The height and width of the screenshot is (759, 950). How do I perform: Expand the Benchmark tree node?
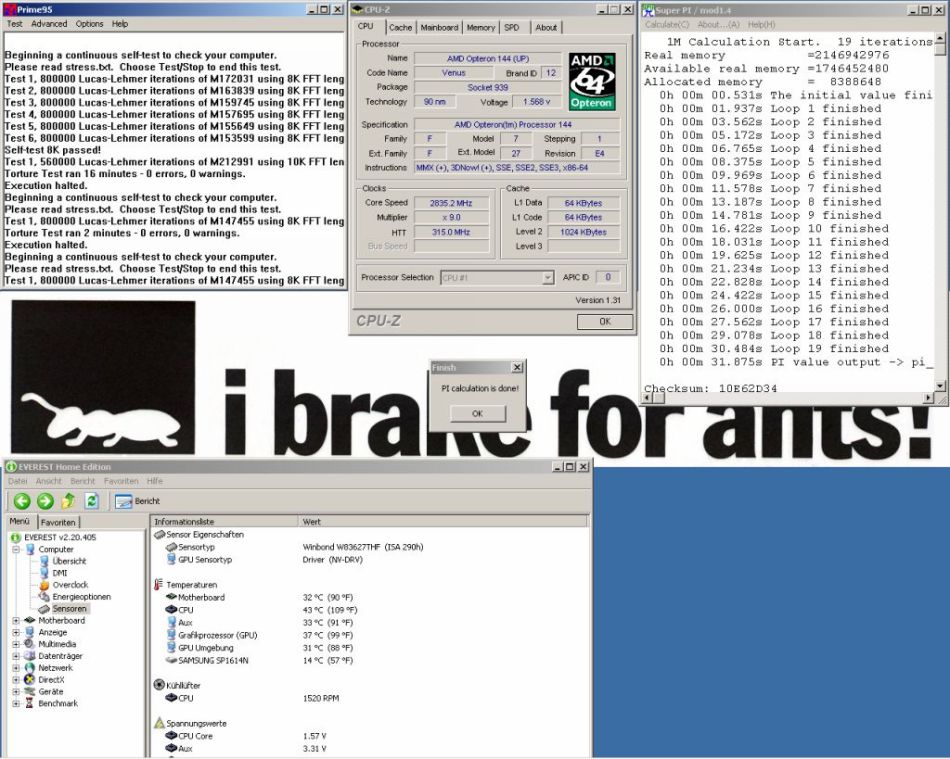[x=16, y=703]
